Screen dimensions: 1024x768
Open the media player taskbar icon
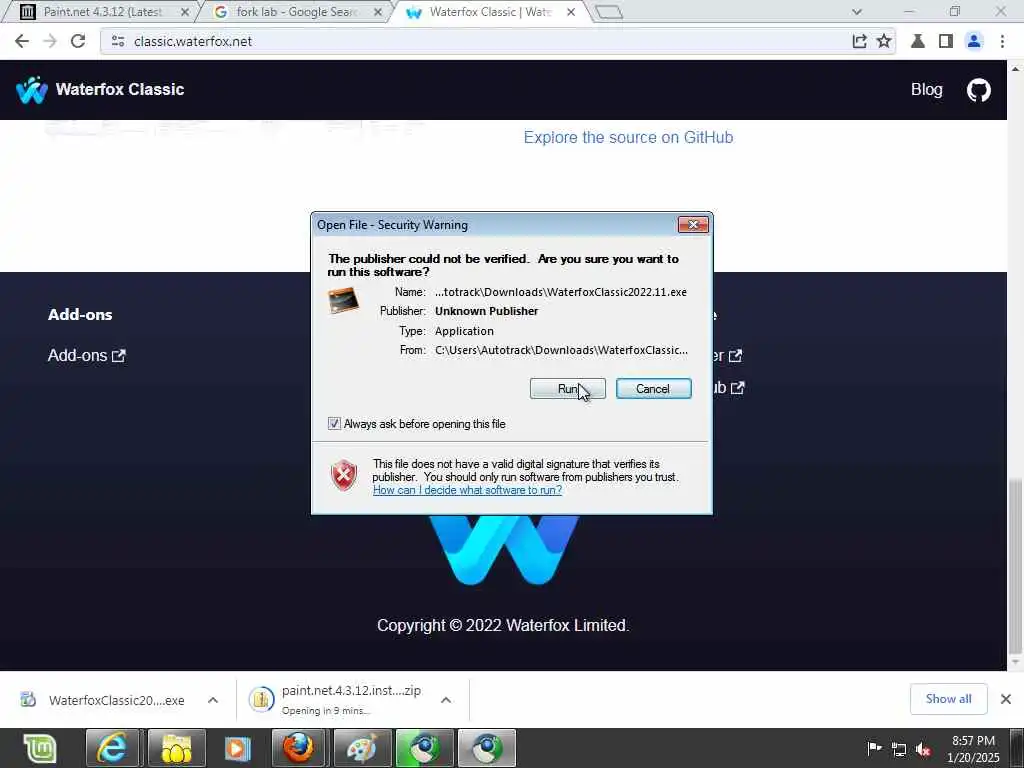tap(238, 748)
